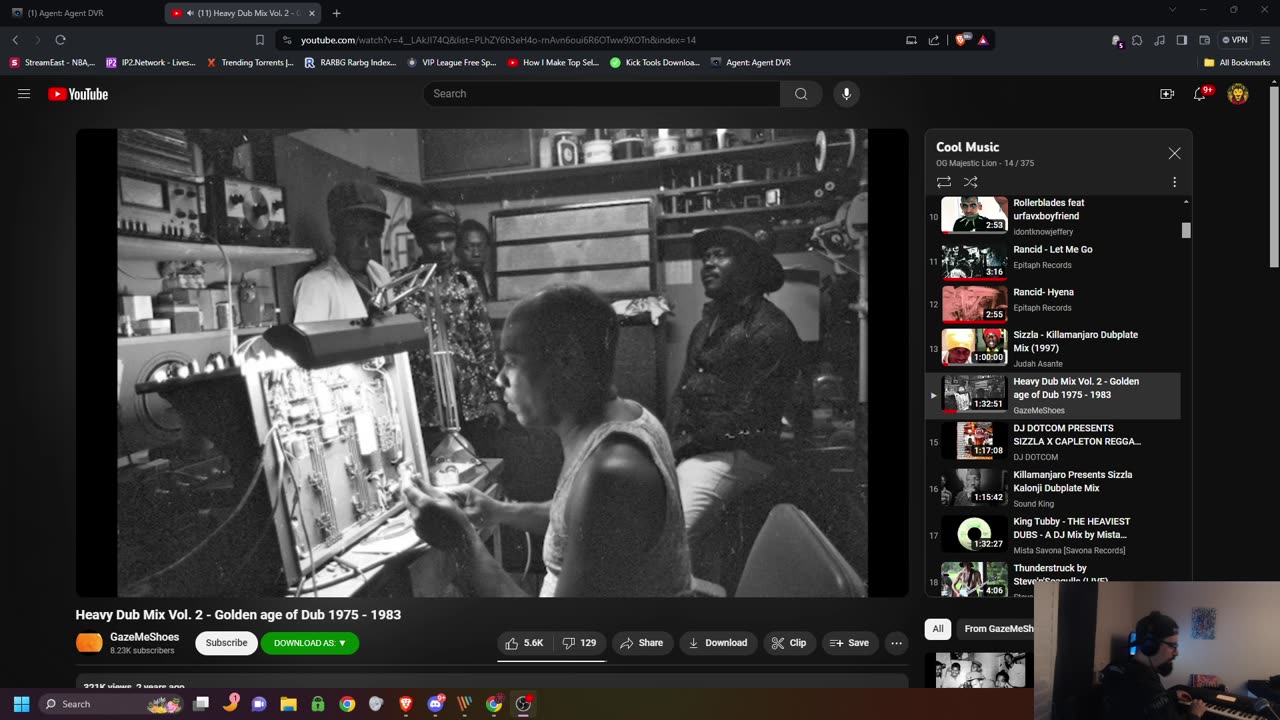Open the lion avatar account menu
Image resolution: width=1280 pixels, height=720 pixels.
click(1238, 94)
